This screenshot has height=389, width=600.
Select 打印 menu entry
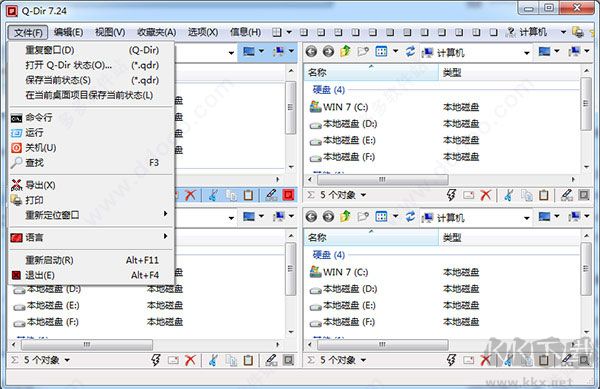click(91, 200)
